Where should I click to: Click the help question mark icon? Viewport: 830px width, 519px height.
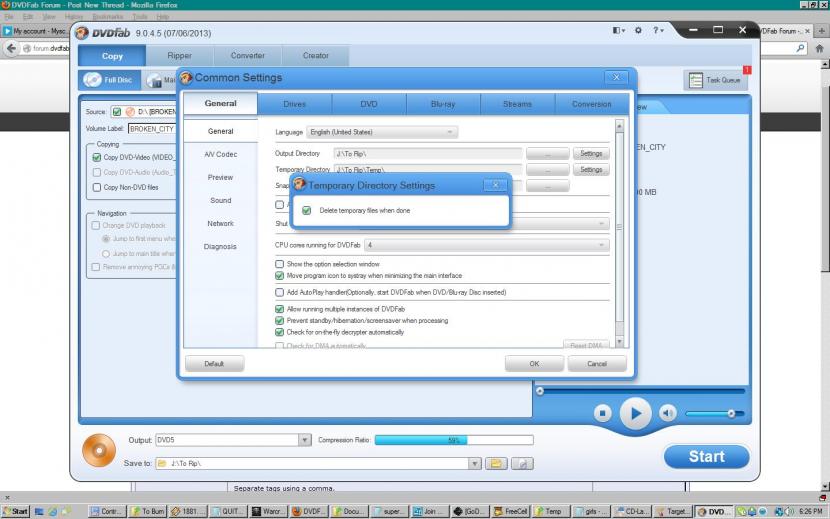point(658,31)
